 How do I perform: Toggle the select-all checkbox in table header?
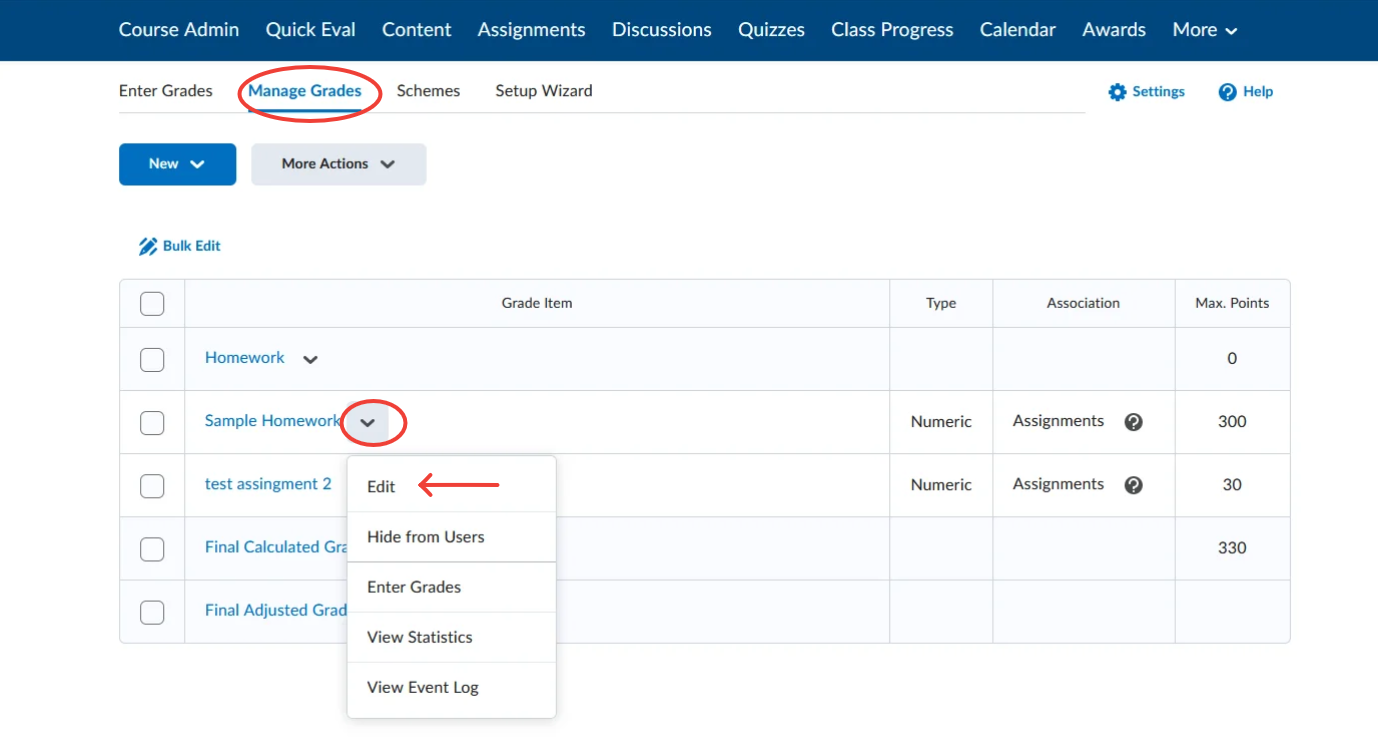(x=152, y=303)
